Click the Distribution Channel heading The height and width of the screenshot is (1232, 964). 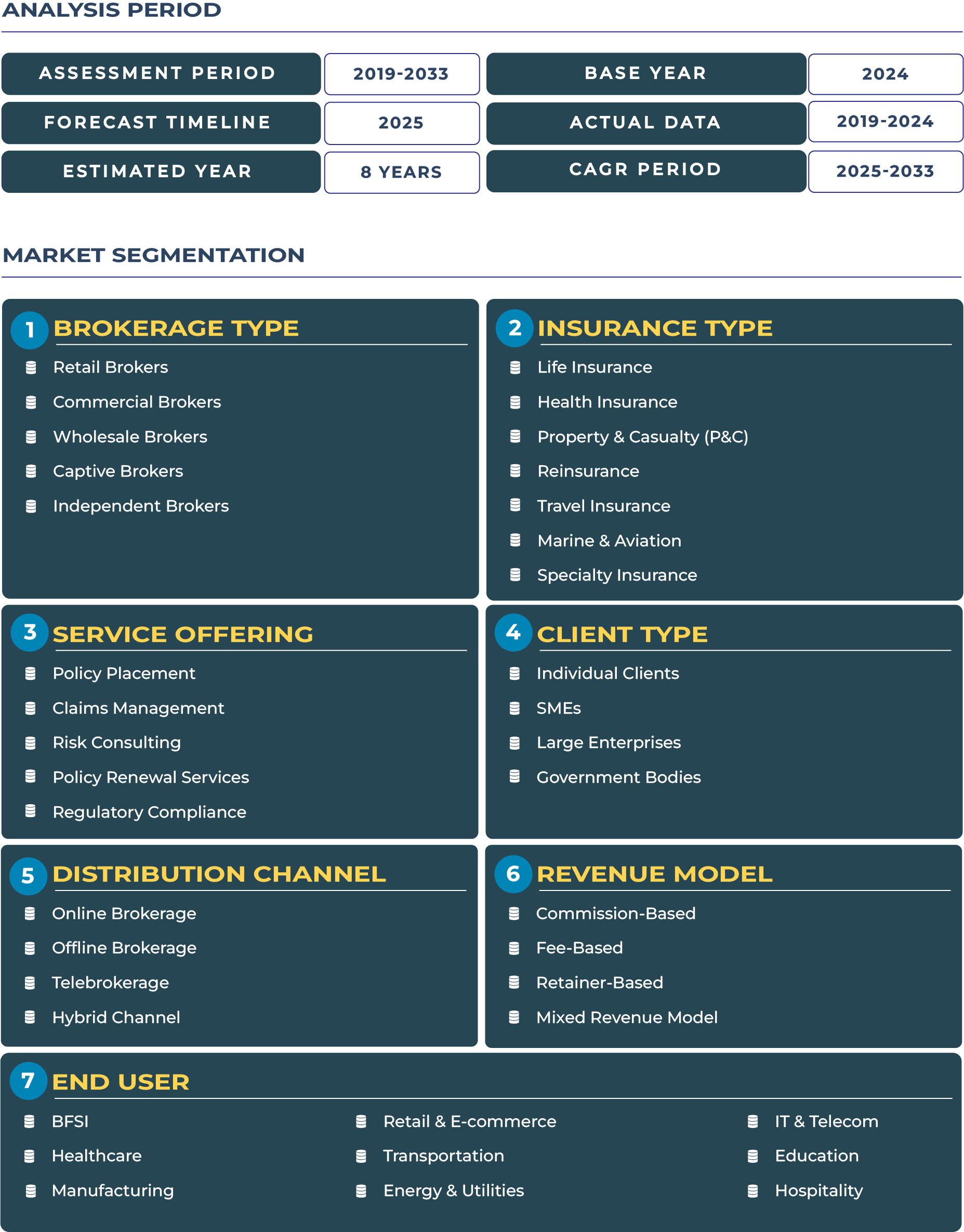219,874
